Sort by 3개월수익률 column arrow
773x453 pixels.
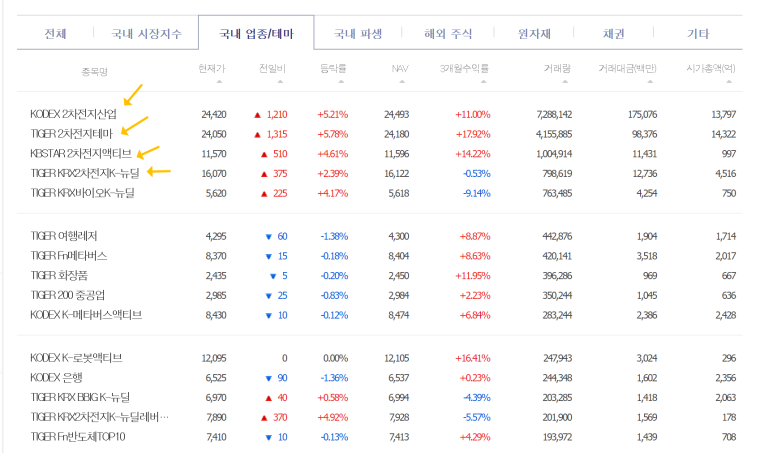484,82
